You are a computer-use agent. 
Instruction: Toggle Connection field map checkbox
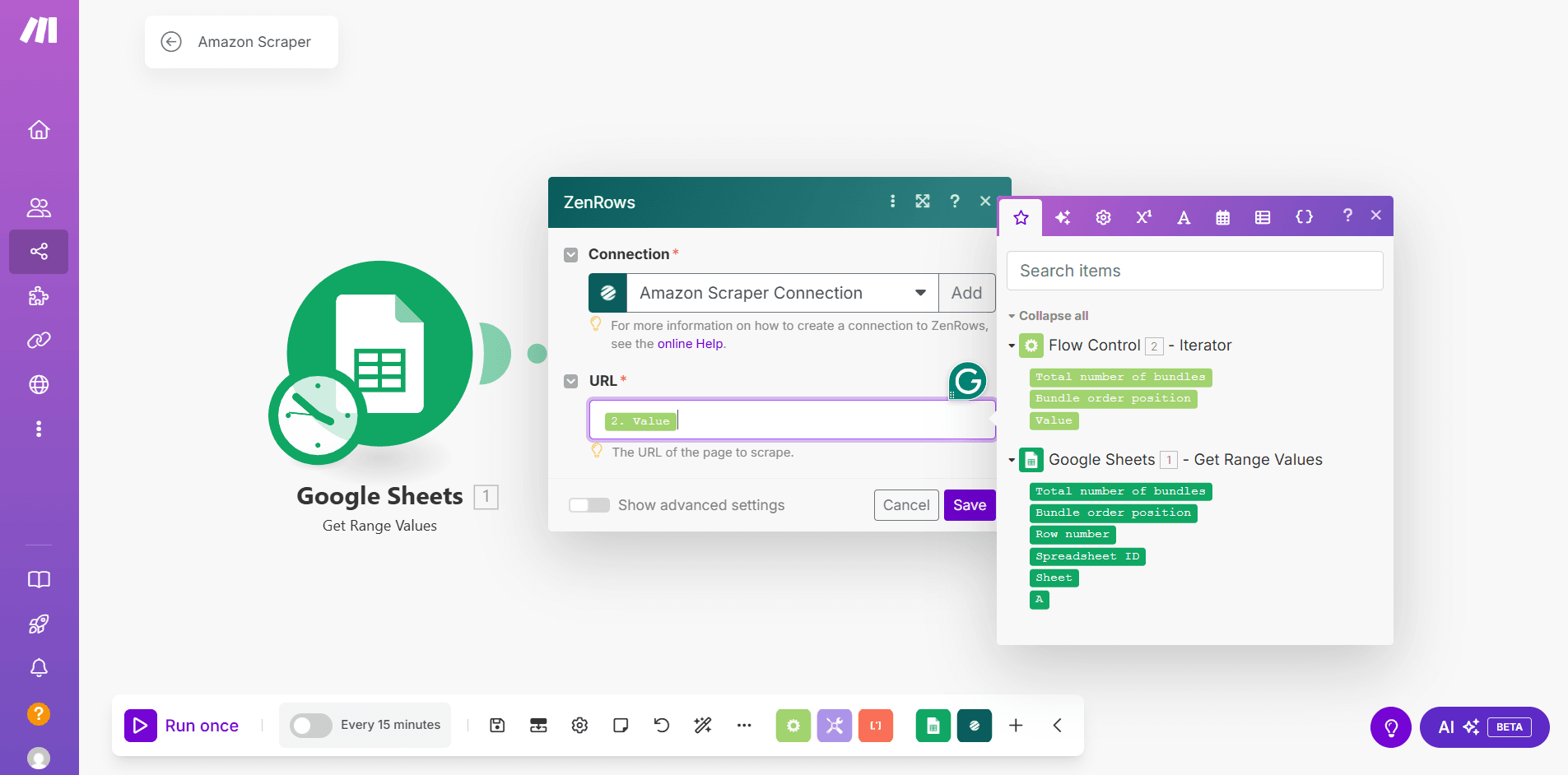click(x=570, y=255)
